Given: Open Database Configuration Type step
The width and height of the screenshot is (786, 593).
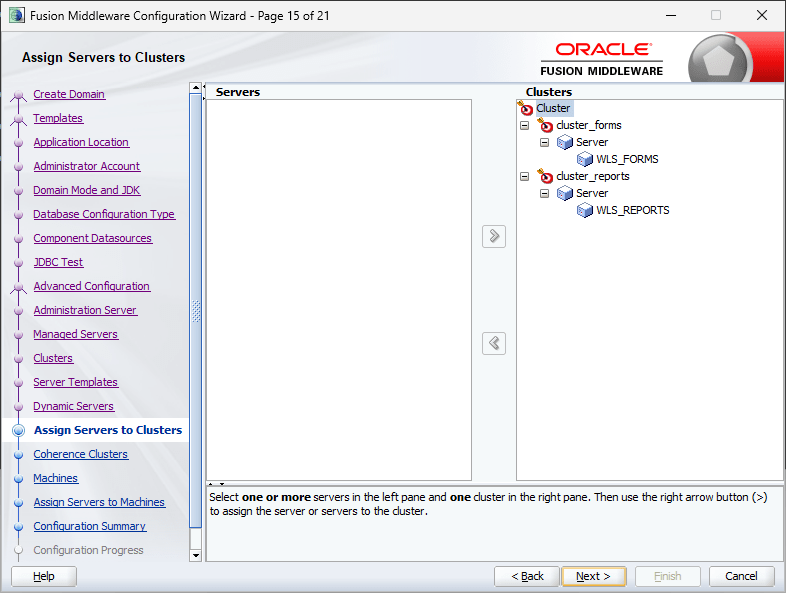Looking at the screenshot, I should point(104,215).
